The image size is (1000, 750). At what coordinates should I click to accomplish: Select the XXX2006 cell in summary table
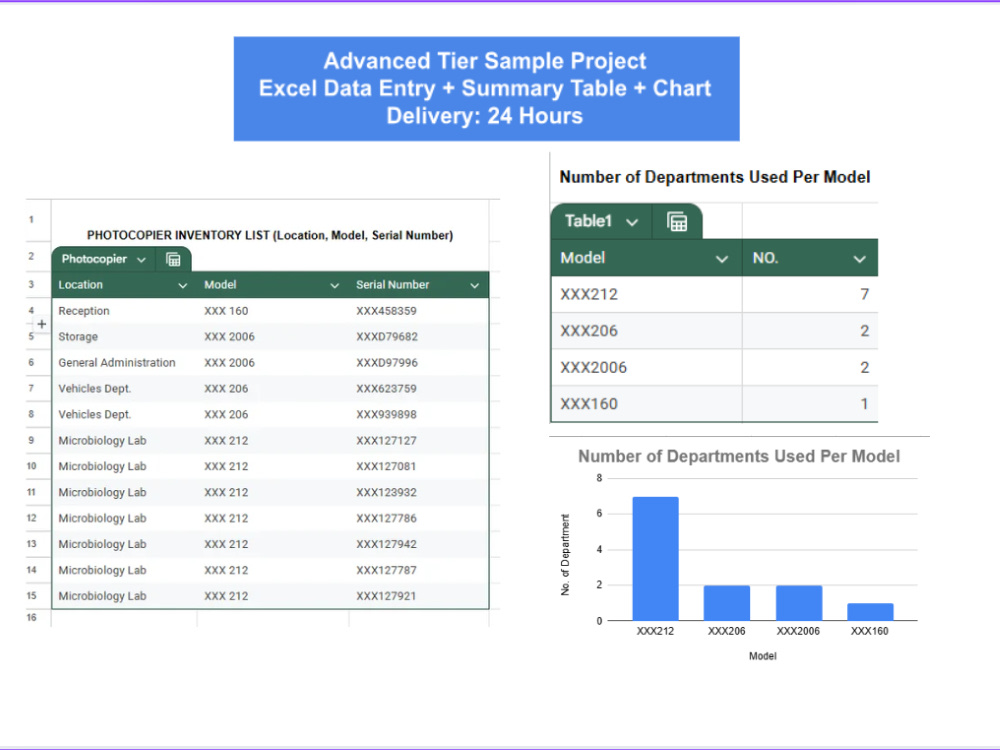click(x=646, y=367)
